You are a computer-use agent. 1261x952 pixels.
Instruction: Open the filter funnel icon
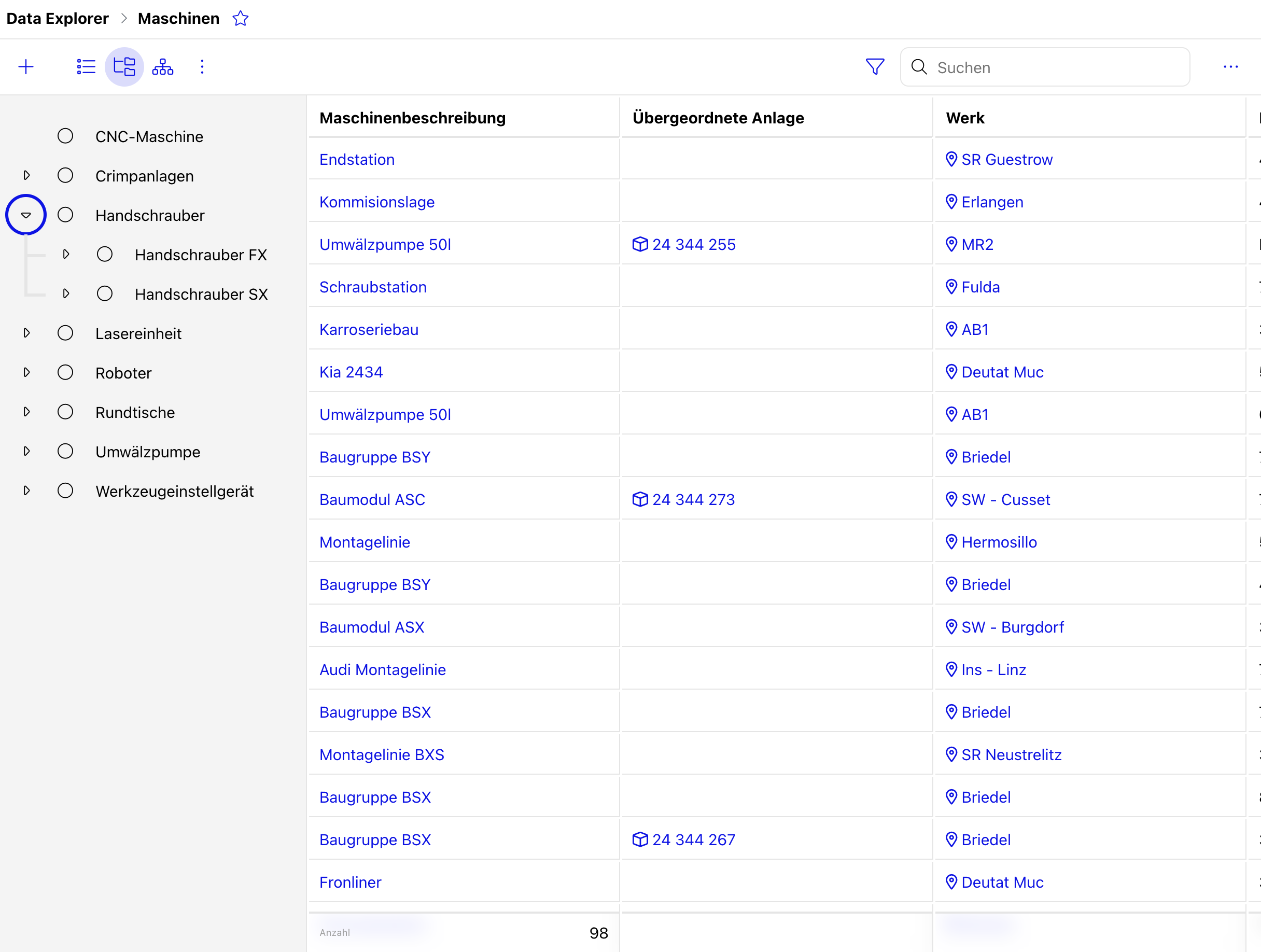[875, 67]
